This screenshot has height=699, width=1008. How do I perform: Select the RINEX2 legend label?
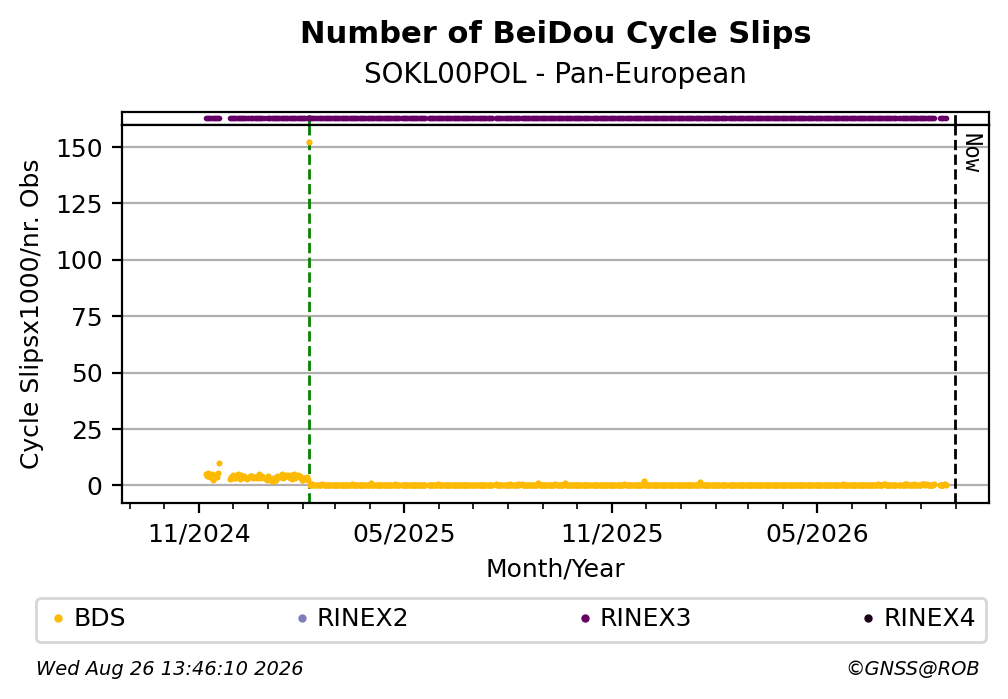pos(363,618)
